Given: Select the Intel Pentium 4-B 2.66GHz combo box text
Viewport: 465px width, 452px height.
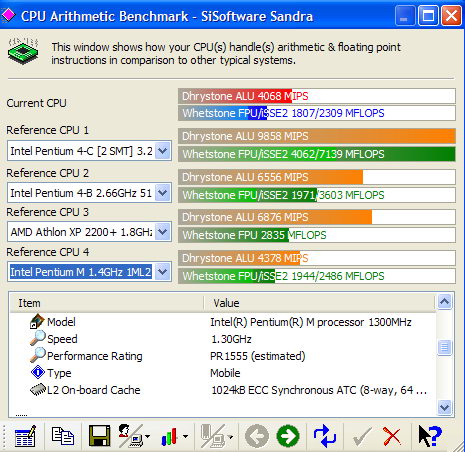Looking at the screenshot, I should click(x=81, y=193).
